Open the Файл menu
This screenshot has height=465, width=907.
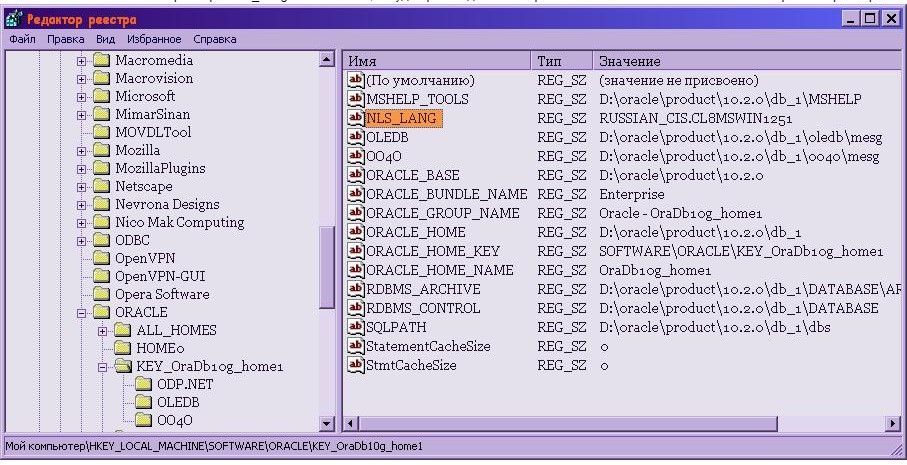coord(22,39)
